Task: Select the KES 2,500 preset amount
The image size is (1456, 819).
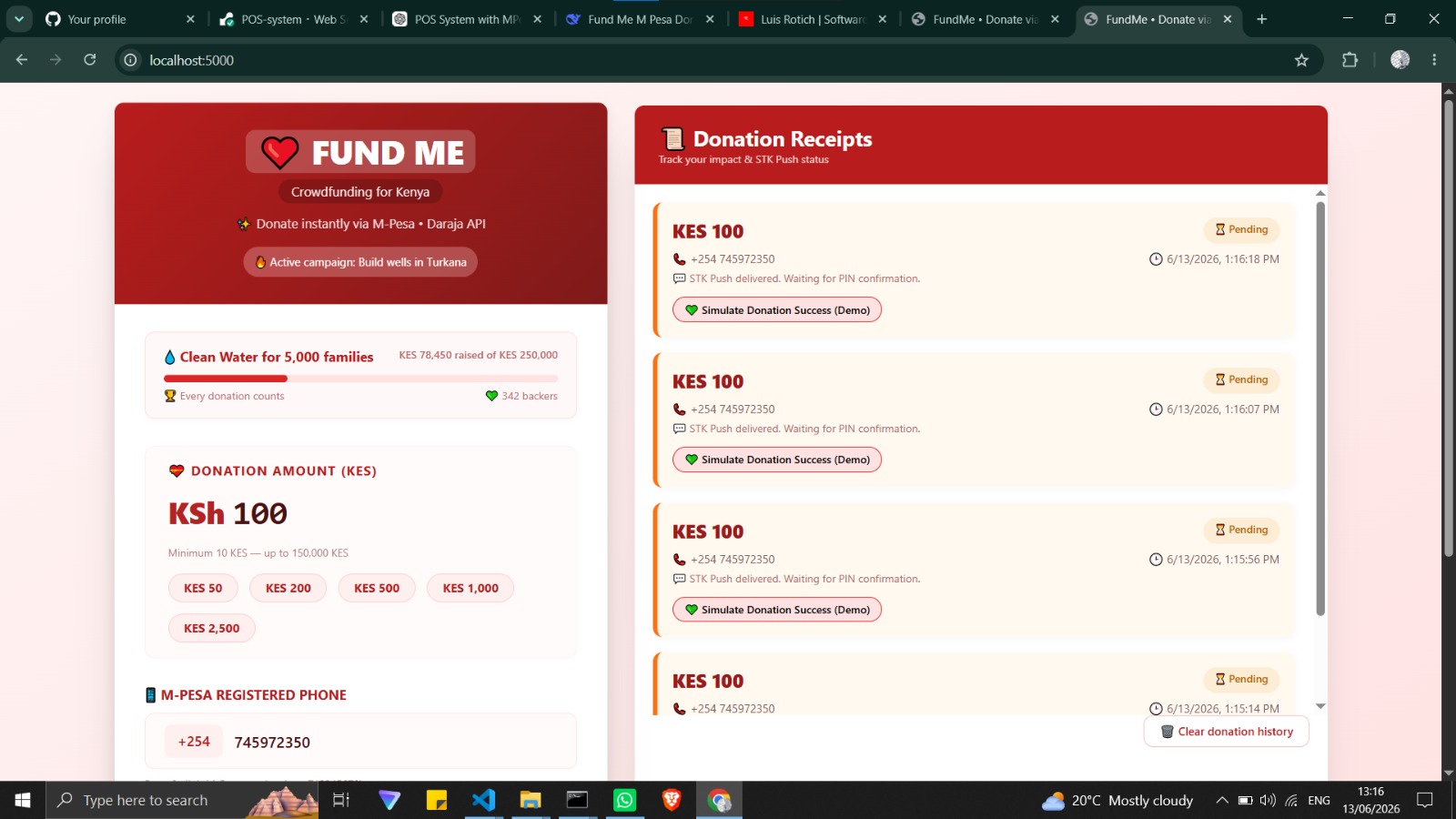Action: [x=212, y=628]
